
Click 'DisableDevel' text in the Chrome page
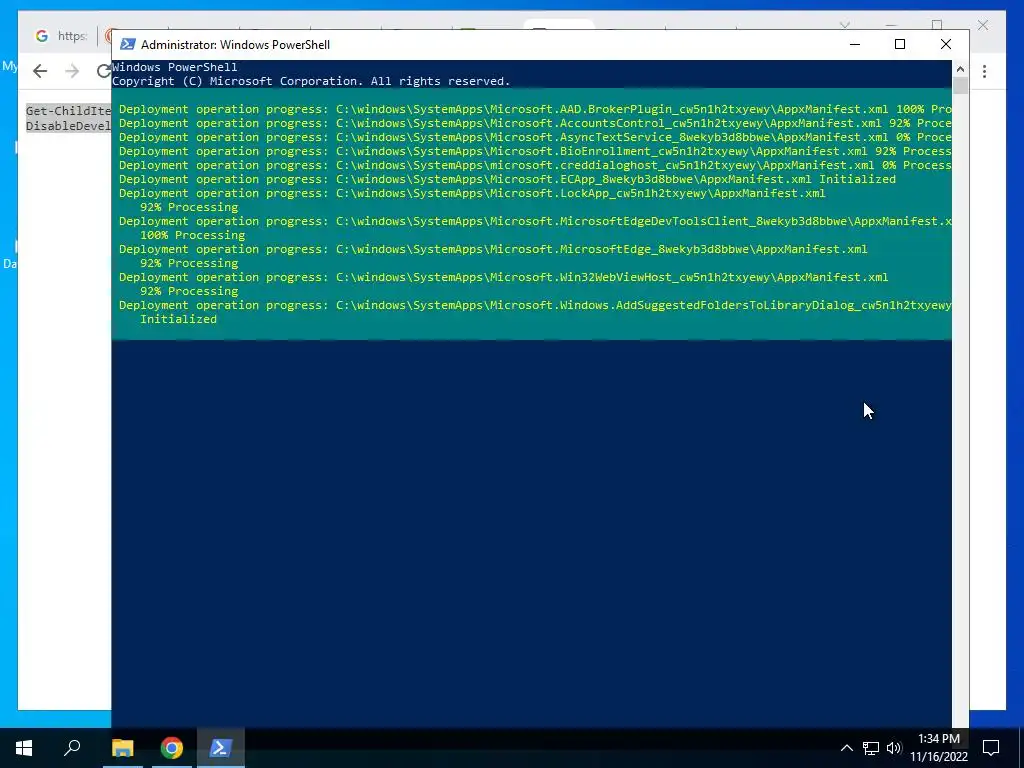coord(69,125)
